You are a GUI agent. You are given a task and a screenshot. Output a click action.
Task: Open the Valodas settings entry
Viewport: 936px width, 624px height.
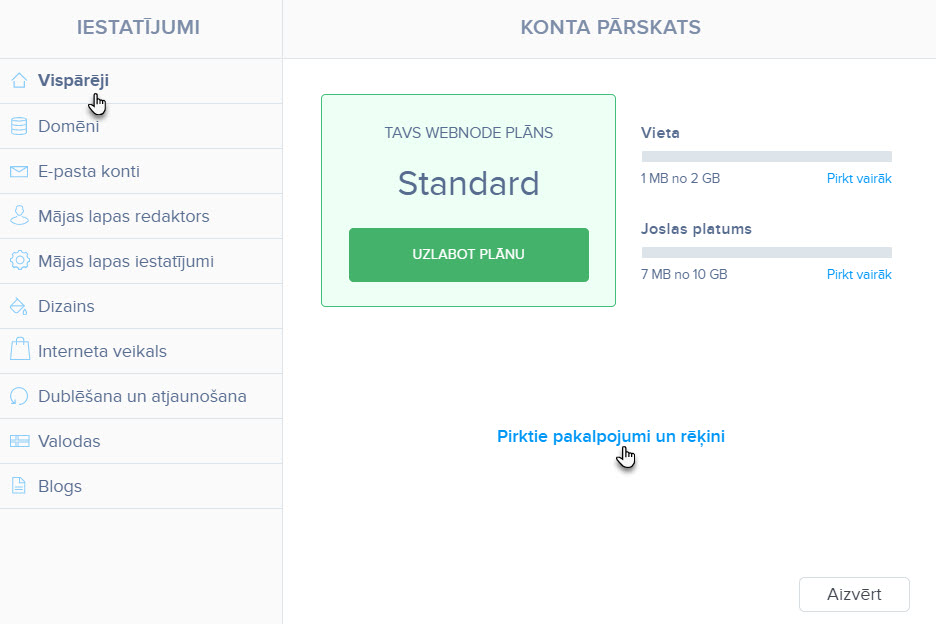[141, 441]
